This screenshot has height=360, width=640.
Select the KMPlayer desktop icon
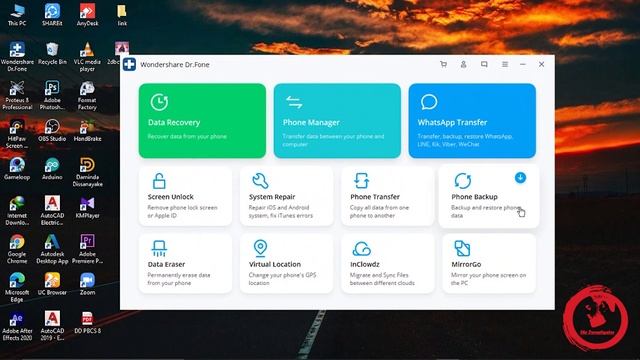pos(87,207)
